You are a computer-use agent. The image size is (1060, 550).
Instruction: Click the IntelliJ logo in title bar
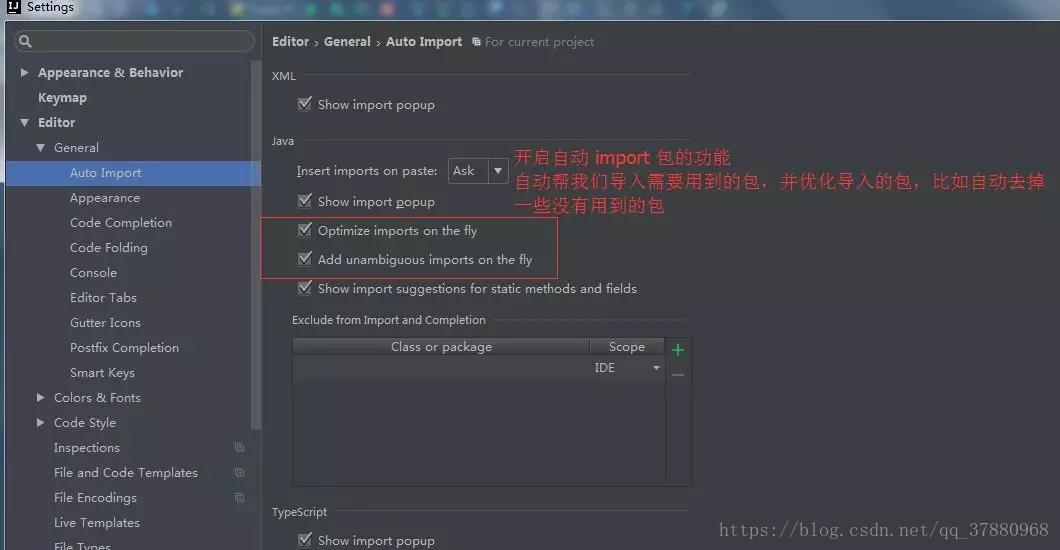pyautogui.click(x=14, y=7)
